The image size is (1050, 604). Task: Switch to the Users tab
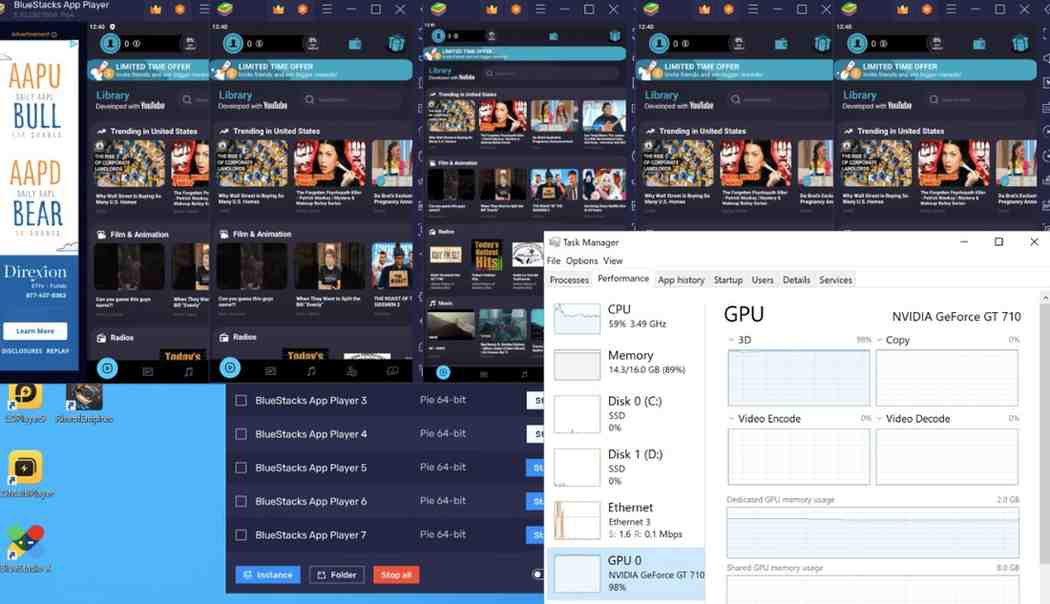point(762,280)
